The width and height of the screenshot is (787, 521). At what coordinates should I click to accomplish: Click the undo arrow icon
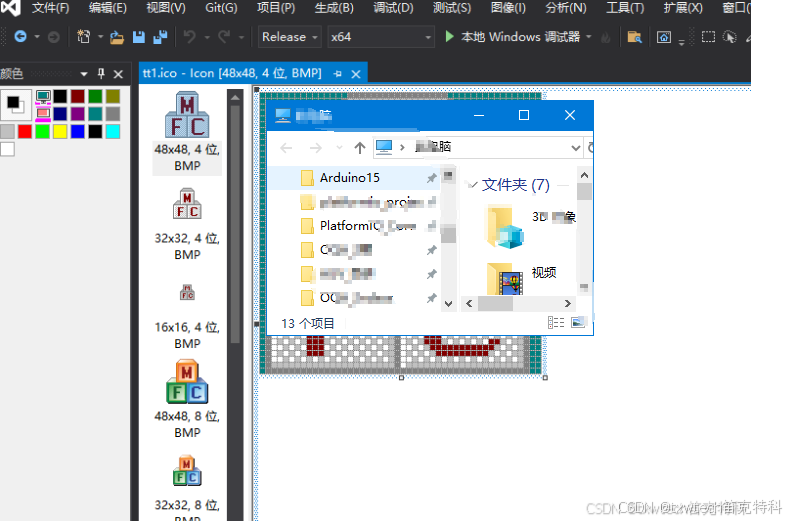tap(190, 37)
